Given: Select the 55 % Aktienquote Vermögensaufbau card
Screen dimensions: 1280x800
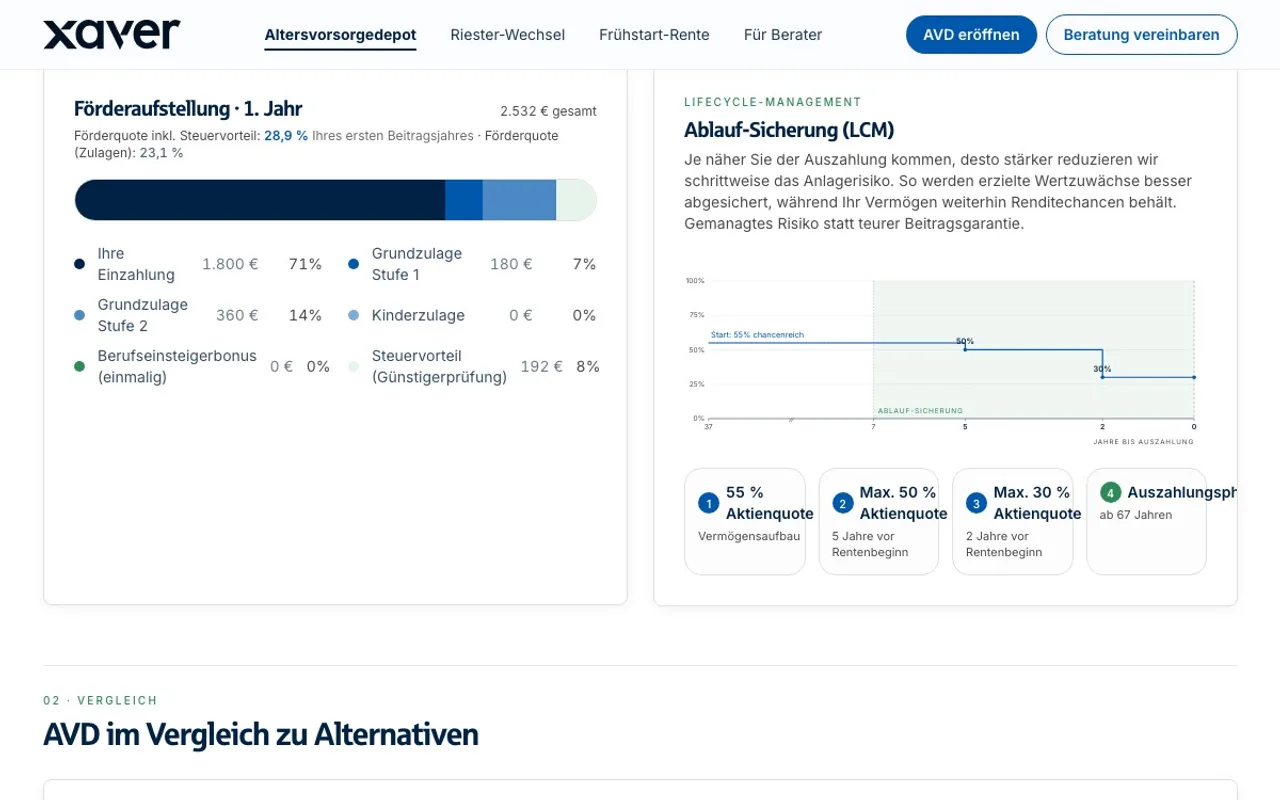Looking at the screenshot, I should pyautogui.click(x=745, y=521).
